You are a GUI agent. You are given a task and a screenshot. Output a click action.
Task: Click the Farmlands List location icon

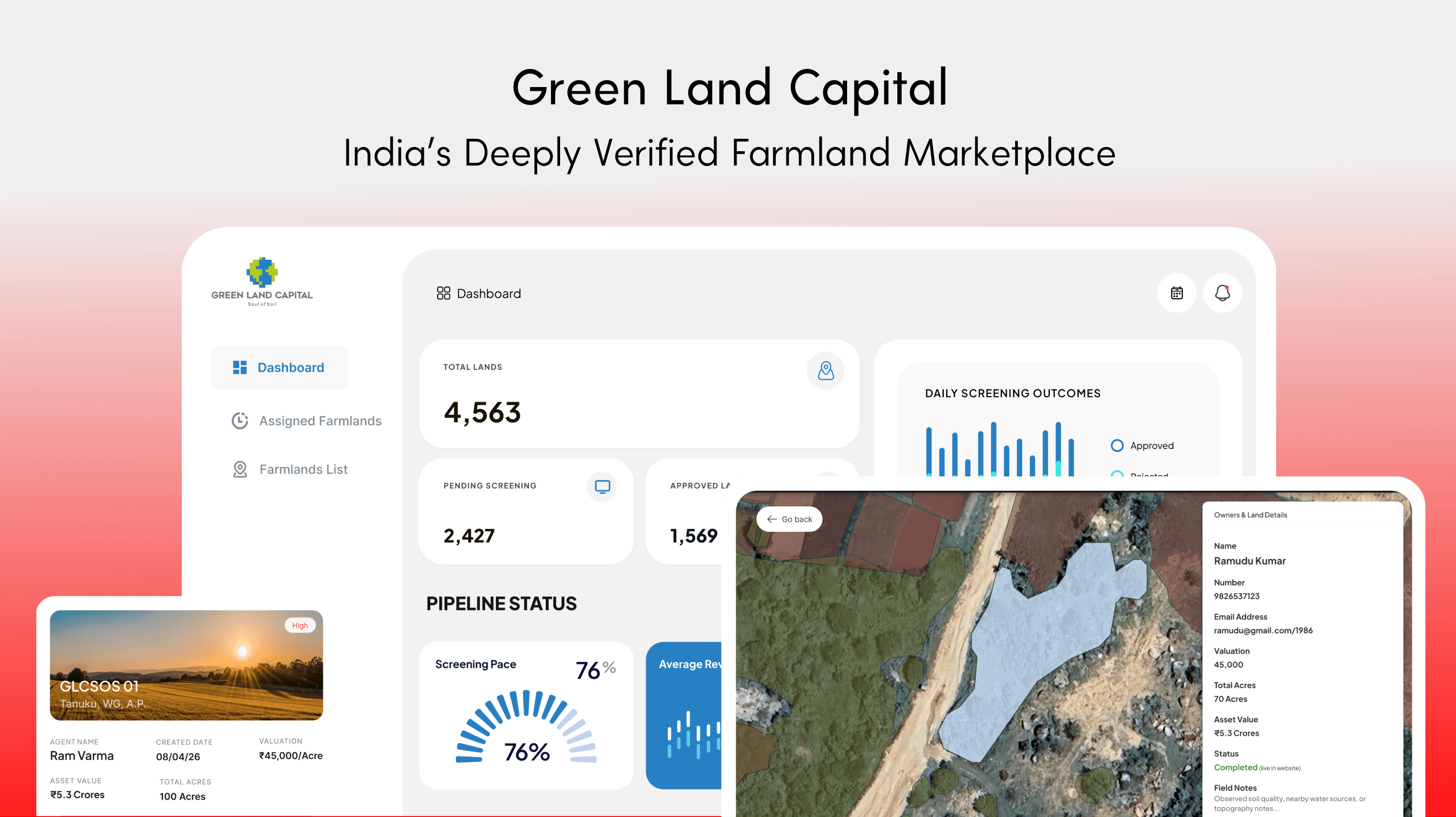[240, 469]
